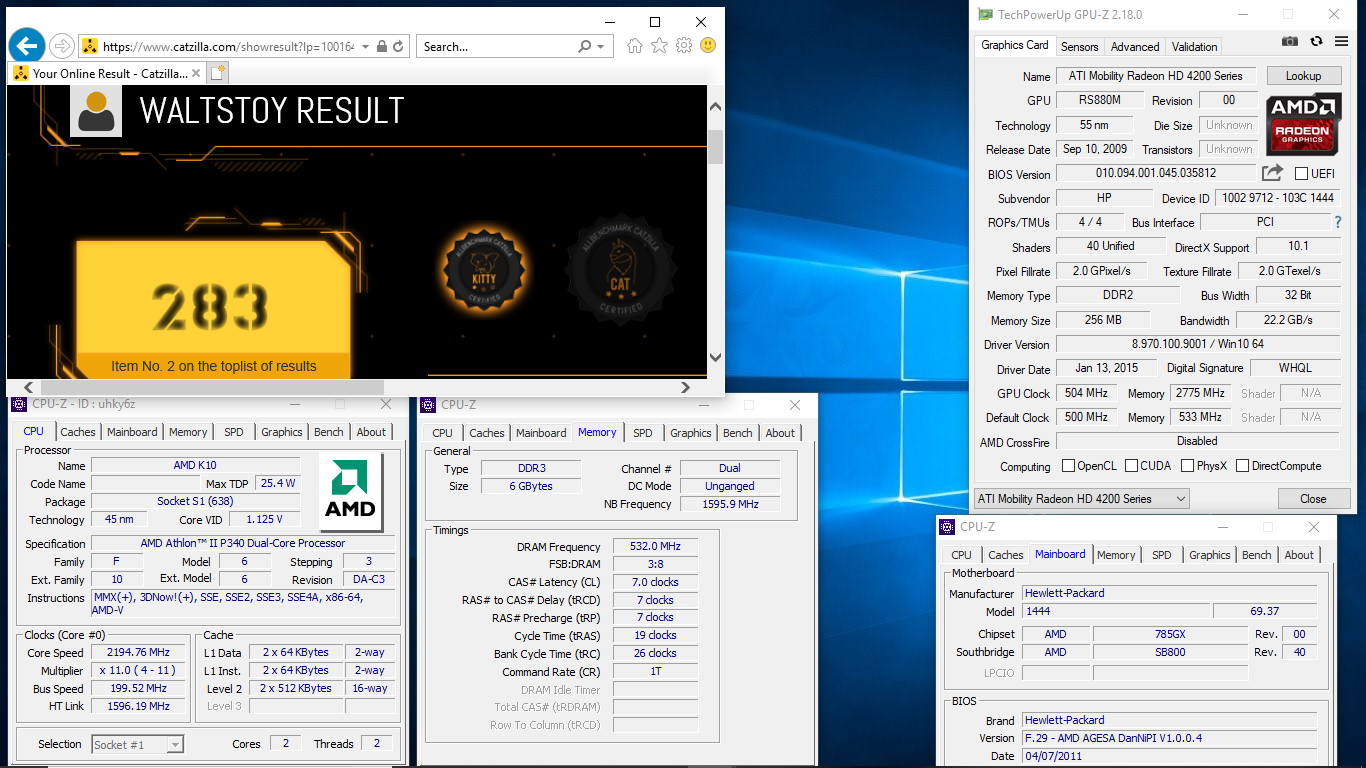Open About tab in CPU-Z ID window
This screenshot has width=1366, height=768.
coord(371,432)
